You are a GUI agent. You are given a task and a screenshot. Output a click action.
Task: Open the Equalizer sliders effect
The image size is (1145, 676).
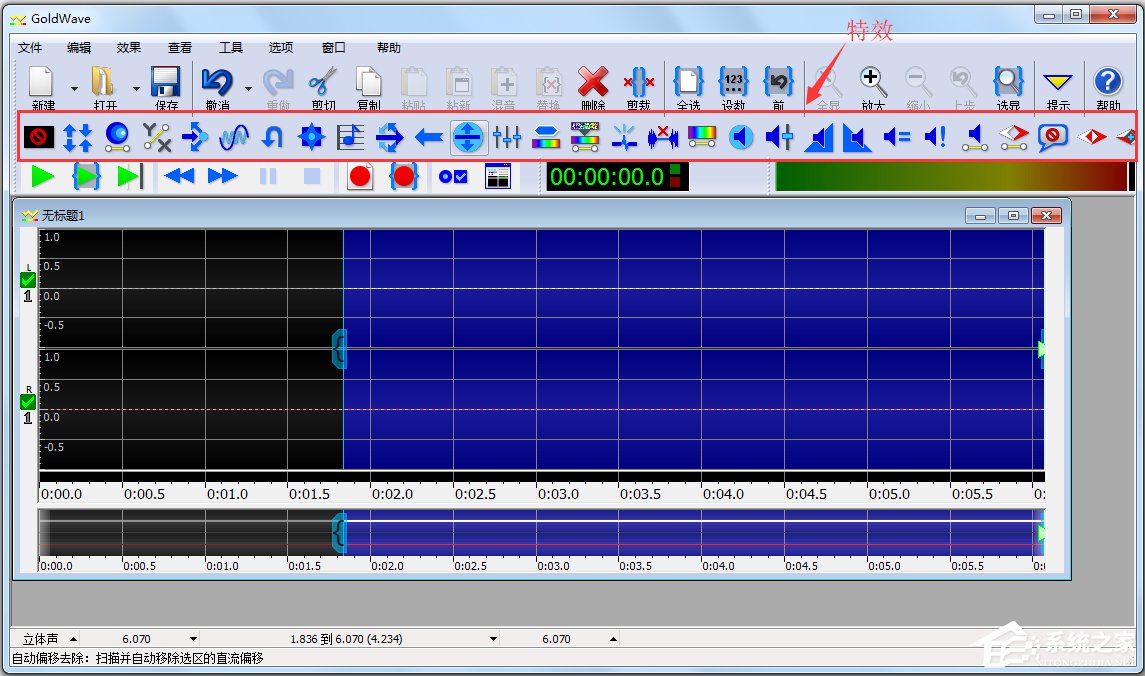[x=507, y=137]
